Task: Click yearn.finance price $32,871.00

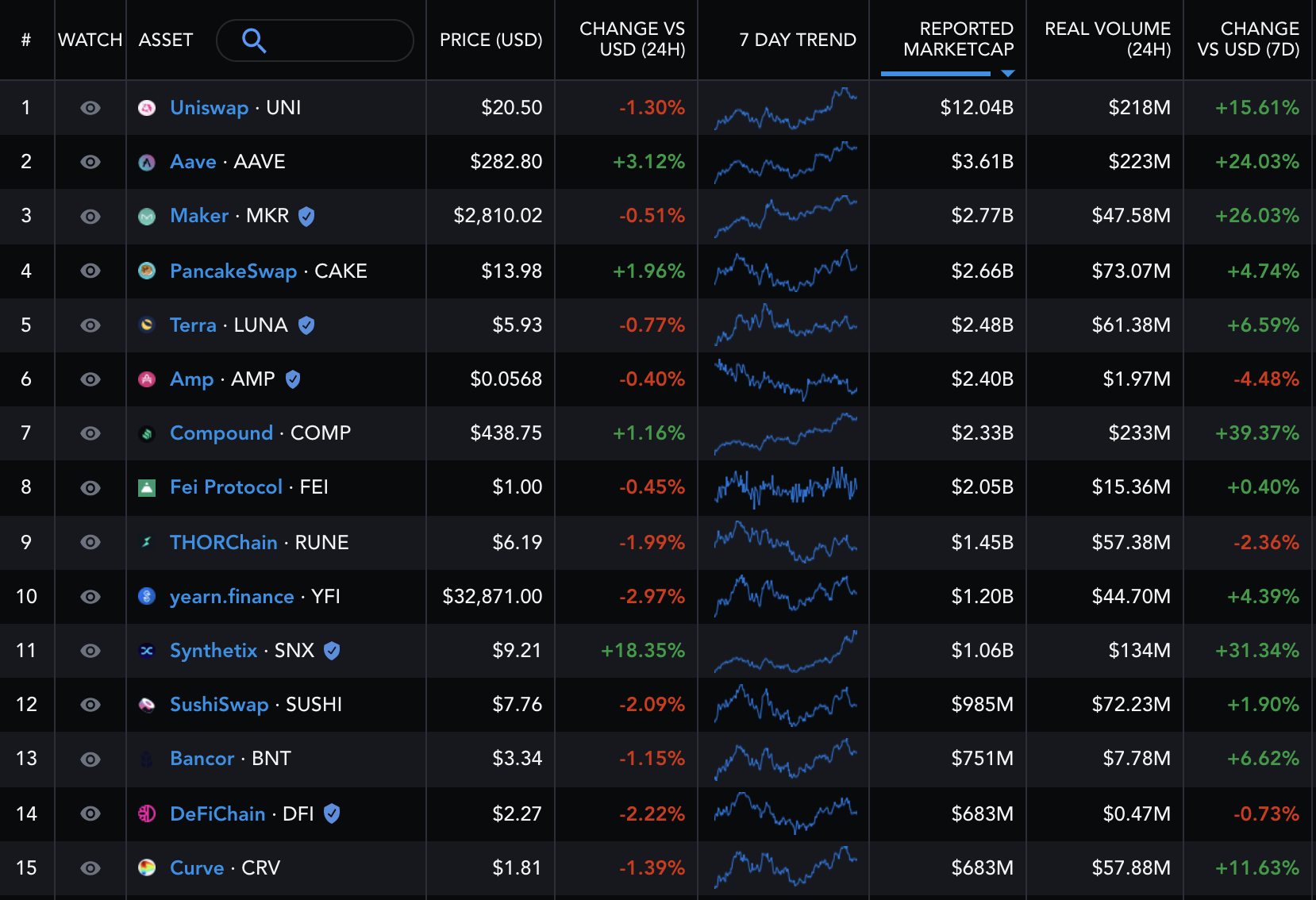Action: coord(492,597)
